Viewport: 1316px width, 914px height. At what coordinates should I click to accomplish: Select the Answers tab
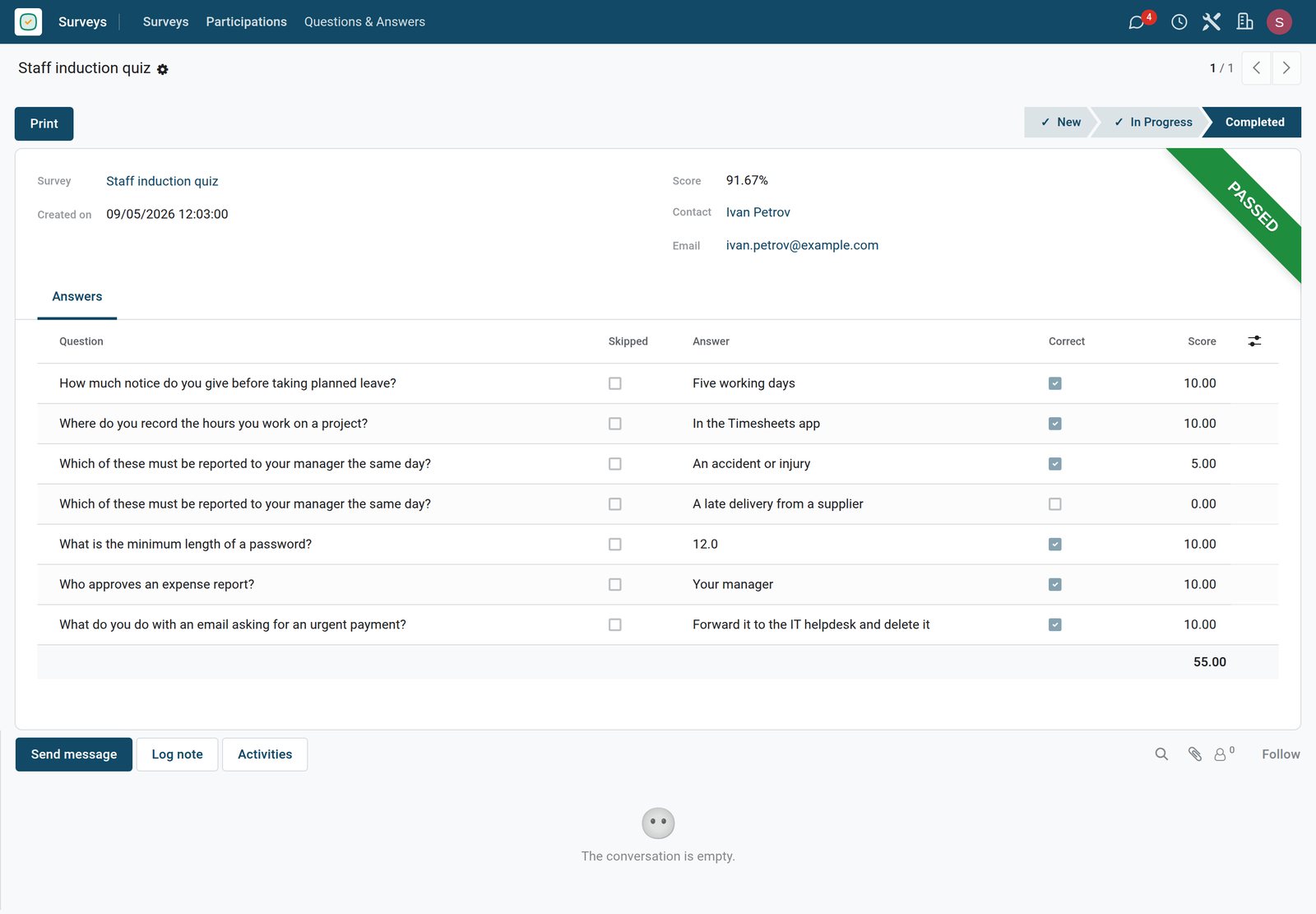tap(77, 296)
